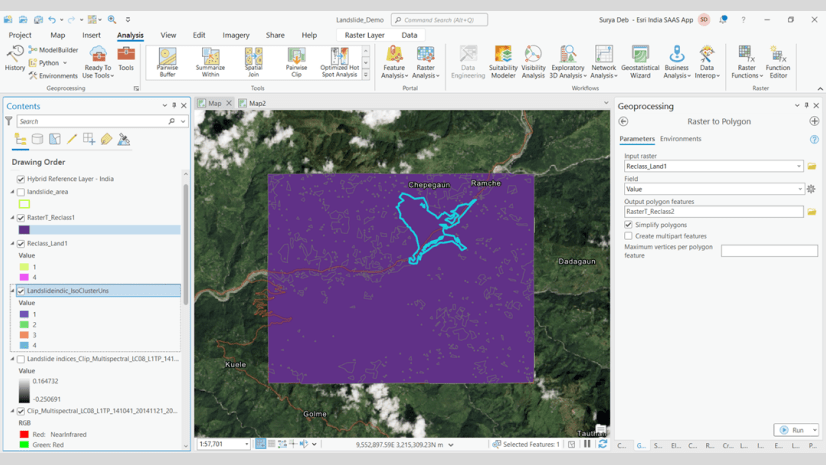Refresh the map view
This screenshot has height=465, width=826.
point(603,444)
